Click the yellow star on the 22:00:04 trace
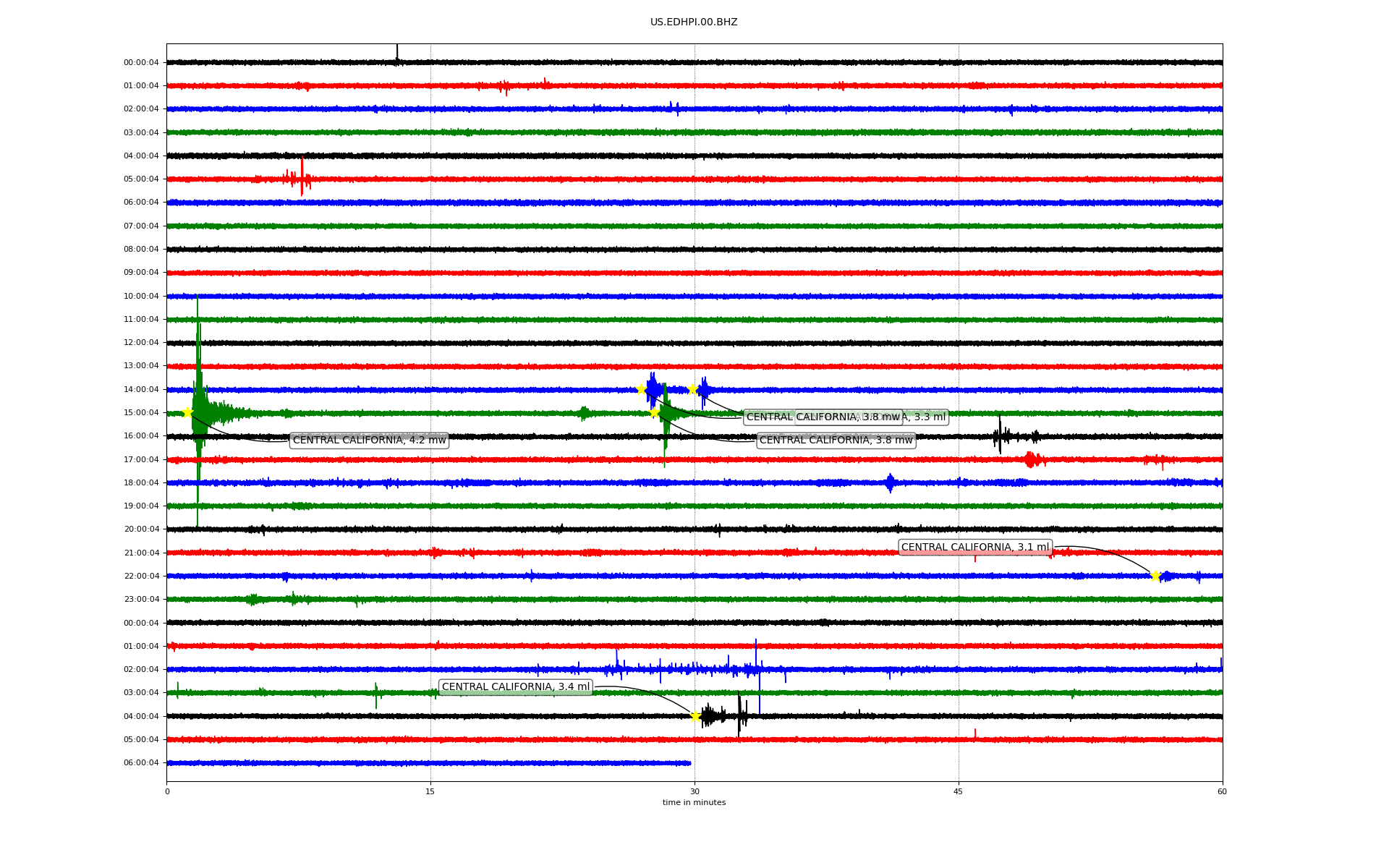Viewport: 1389px width, 868px height. click(1155, 576)
